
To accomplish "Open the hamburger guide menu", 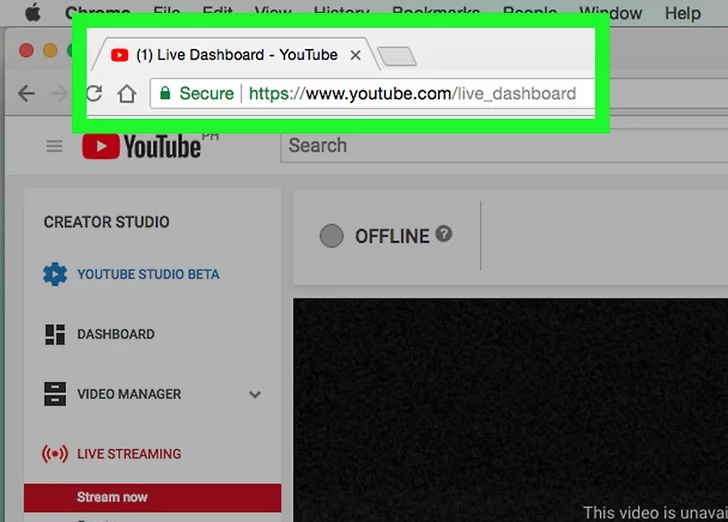I will [x=54, y=146].
